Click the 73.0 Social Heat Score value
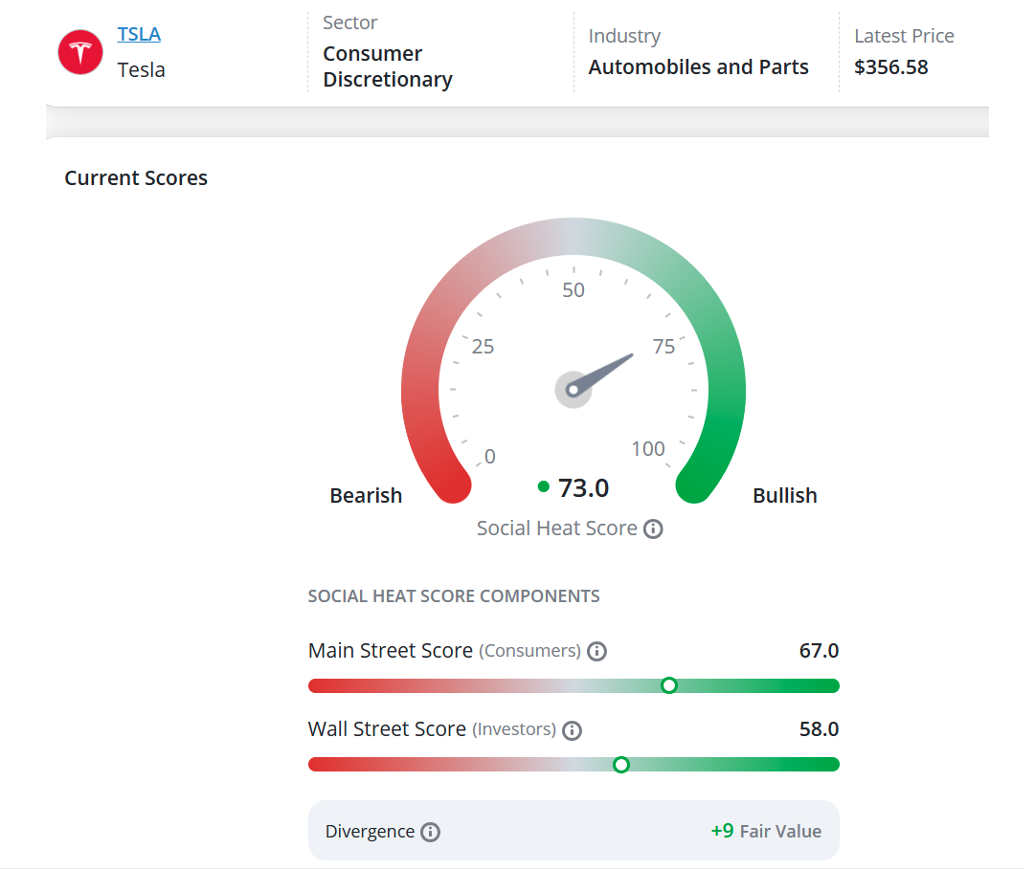This screenshot has height=869, width=1024. (x=583, y=488)
